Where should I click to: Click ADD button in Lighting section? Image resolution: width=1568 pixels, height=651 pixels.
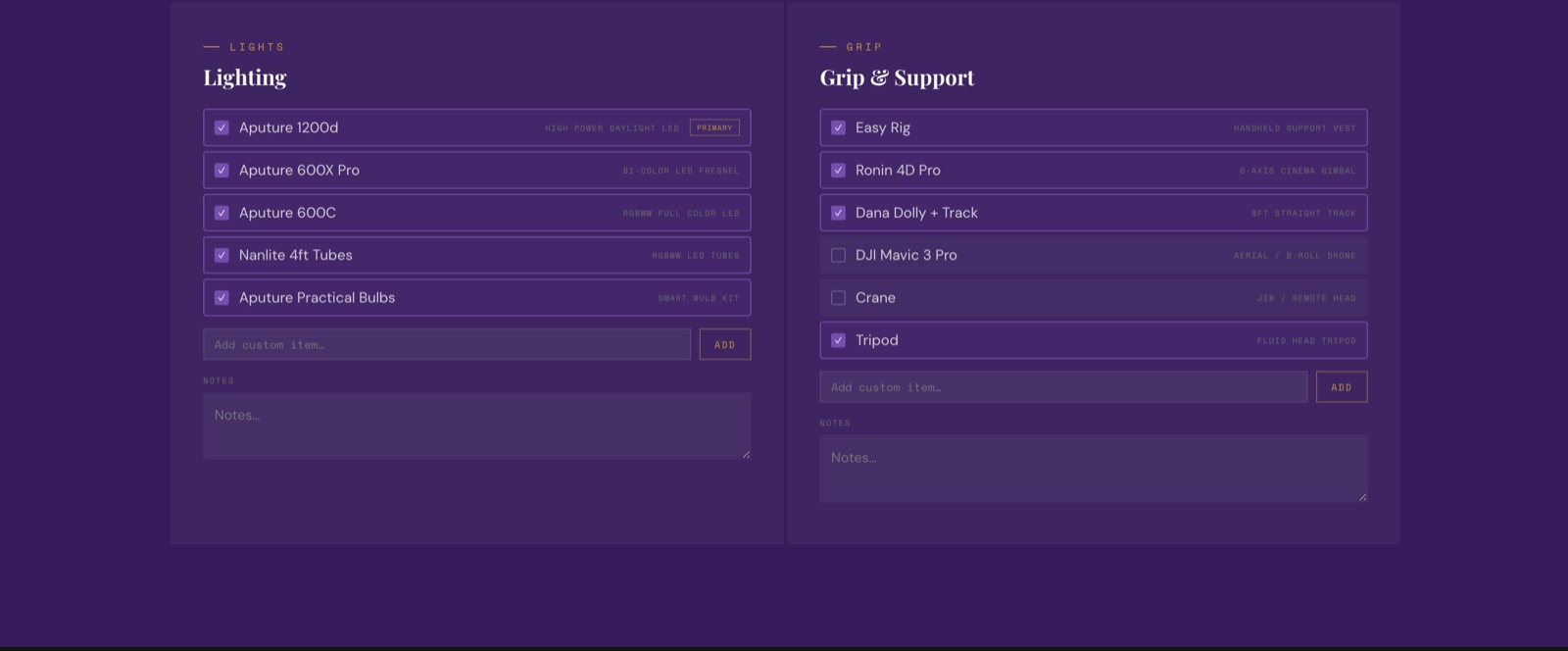coord(724,344)
